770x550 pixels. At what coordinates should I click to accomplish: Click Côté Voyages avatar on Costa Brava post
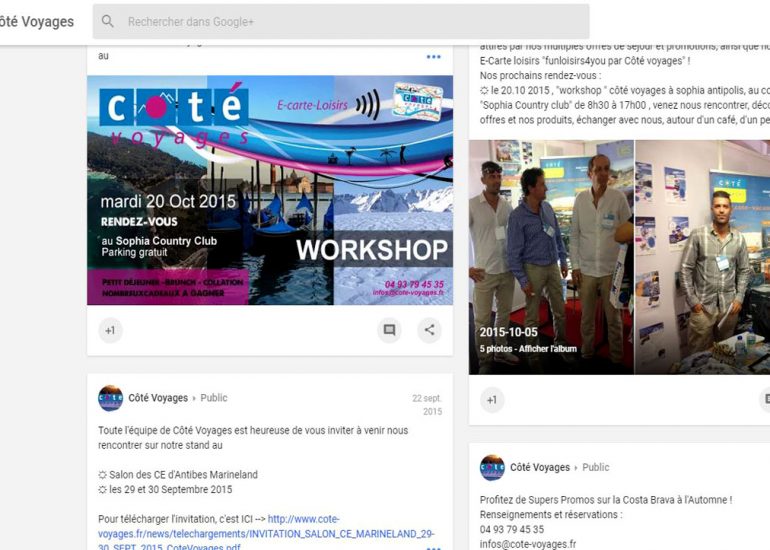pos(492,467)
